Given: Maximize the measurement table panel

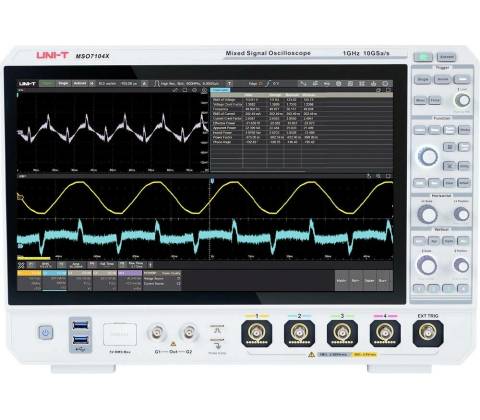Looking at the screenshot, I should coord(388,90).
